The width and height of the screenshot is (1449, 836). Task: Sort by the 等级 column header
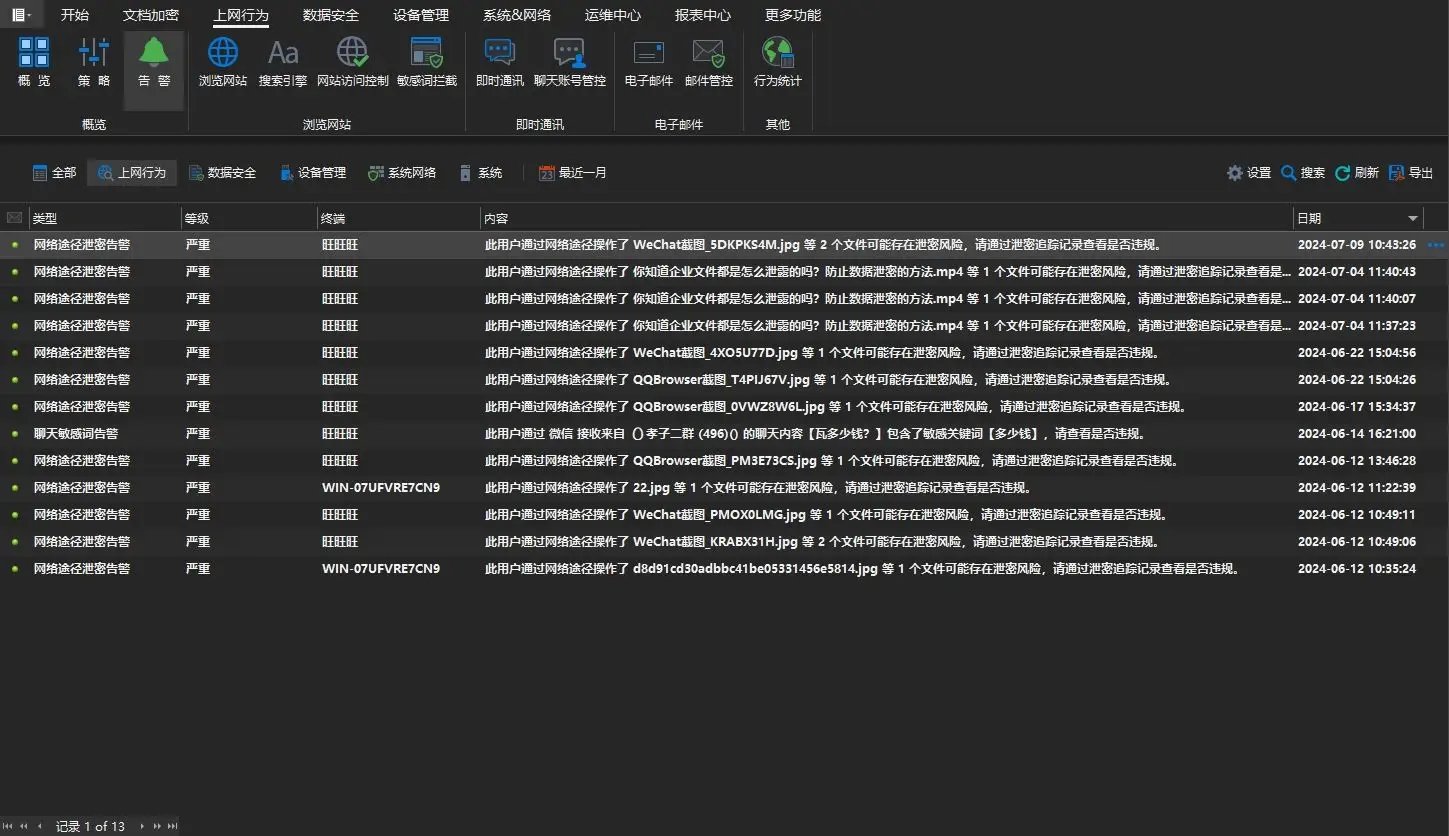(249, 218)
